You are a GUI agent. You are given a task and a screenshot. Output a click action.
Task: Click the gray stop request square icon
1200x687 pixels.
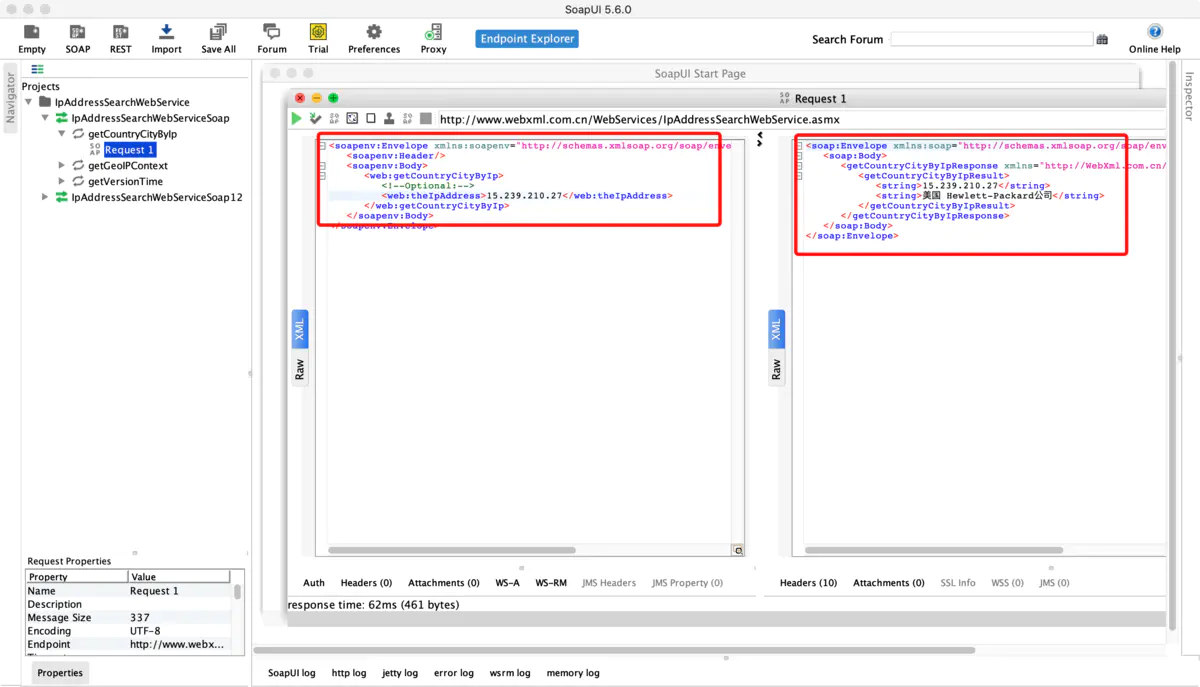[x=426, y=118]
